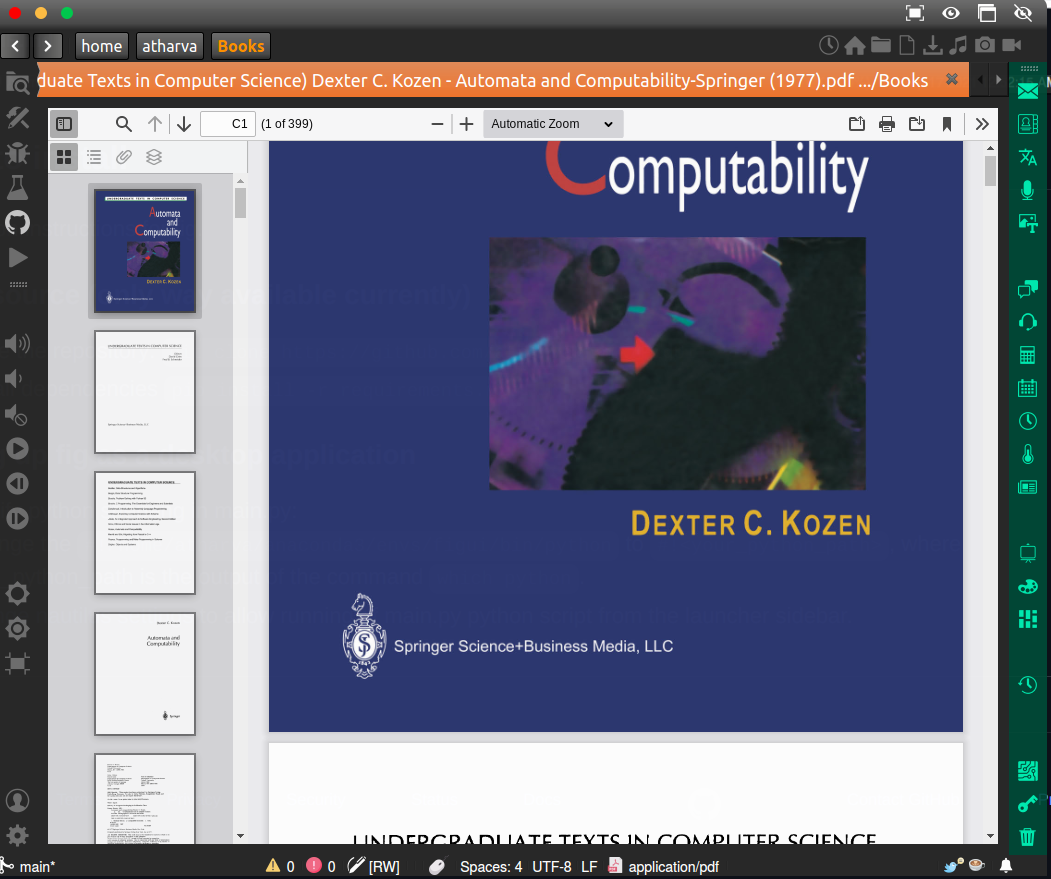Open the Automatic Zoom dropdown
1051x879 pixels.
point(553,124)
